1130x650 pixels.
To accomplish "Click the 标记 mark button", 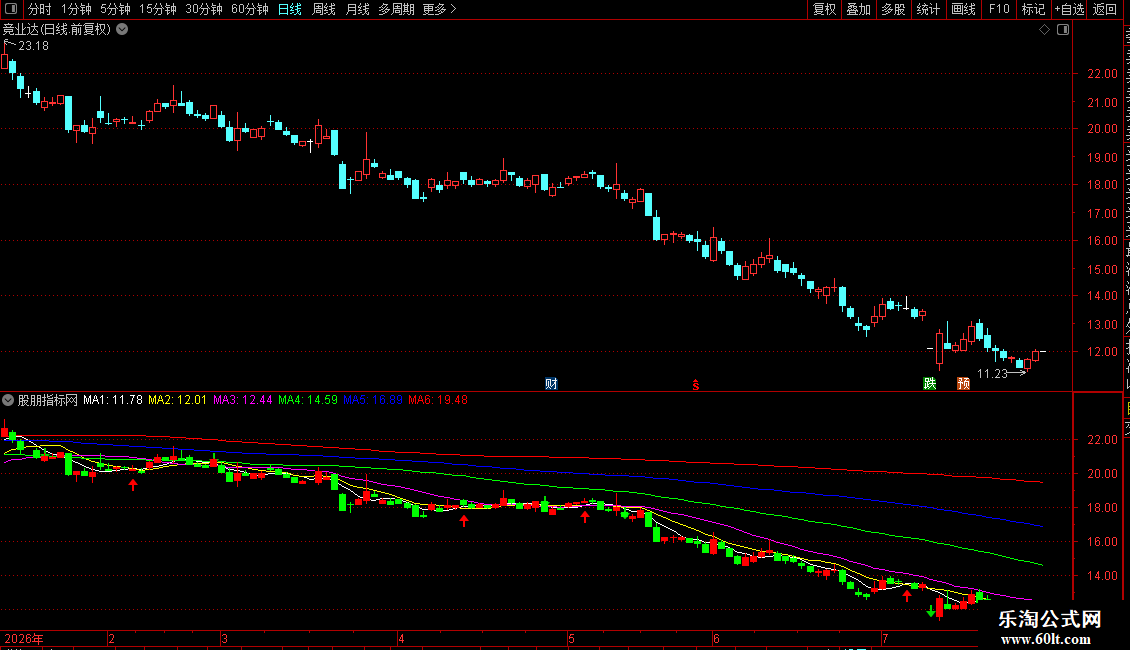I will (x=1033, y=9).
